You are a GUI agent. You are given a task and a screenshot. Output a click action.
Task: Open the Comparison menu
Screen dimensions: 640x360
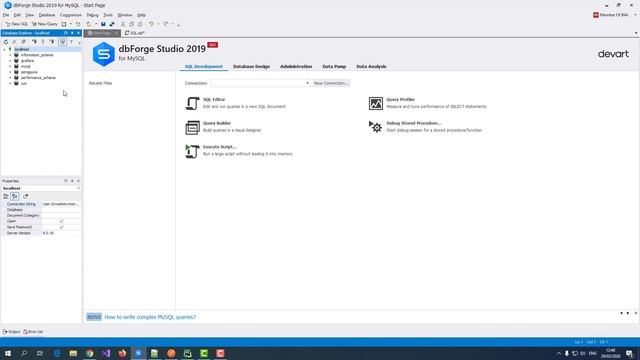[71, 15]
